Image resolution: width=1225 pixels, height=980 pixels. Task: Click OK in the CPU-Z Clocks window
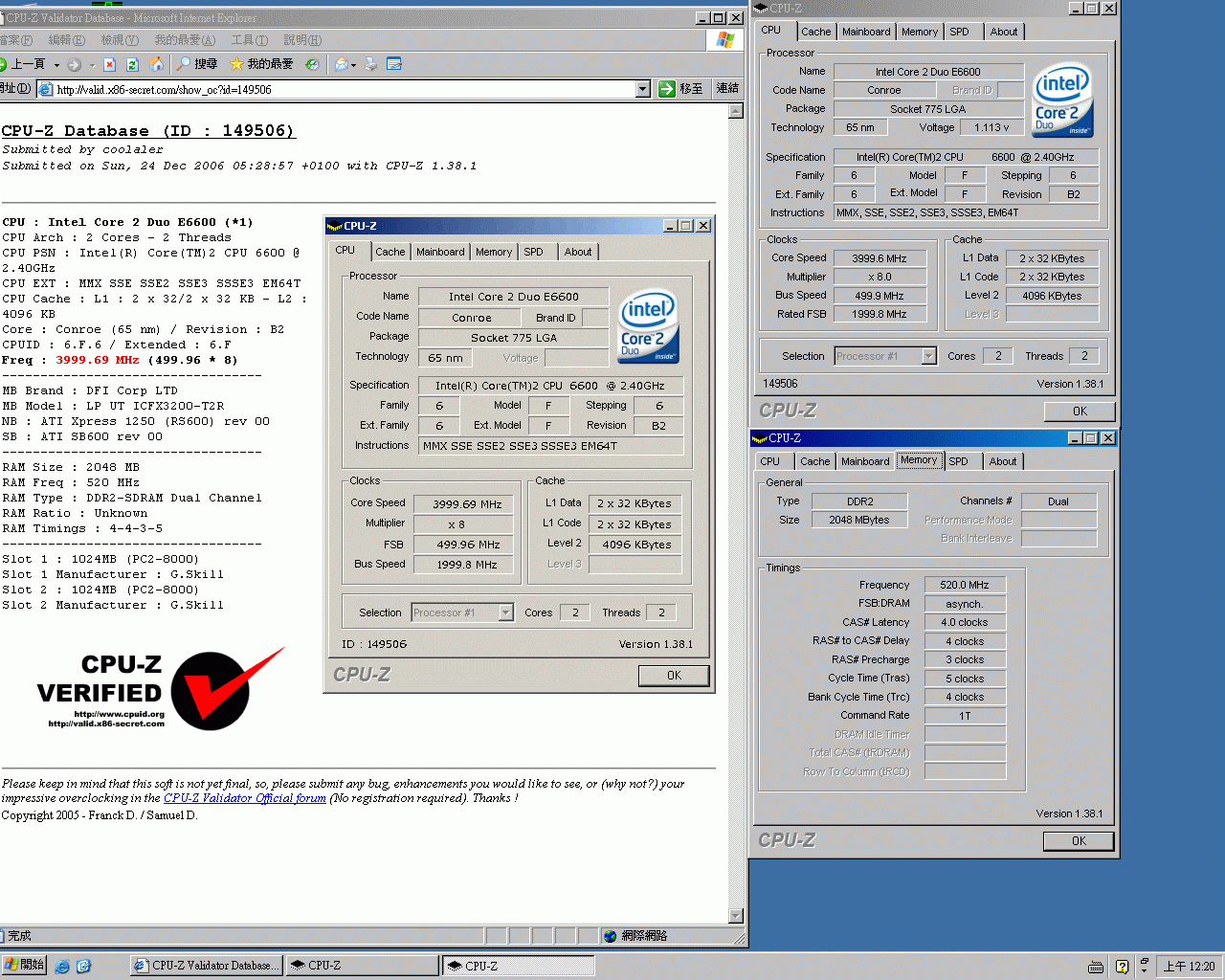point(1080,412)
